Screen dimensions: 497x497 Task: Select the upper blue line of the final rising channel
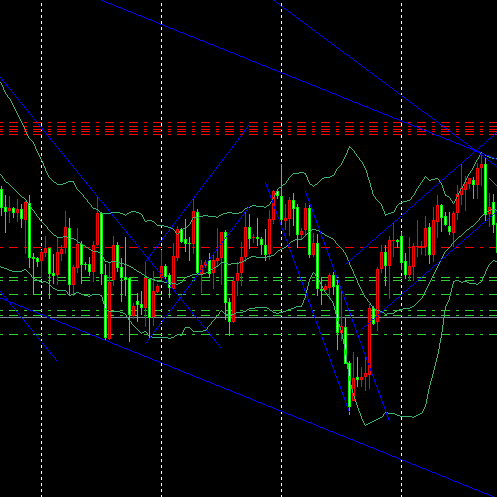[x=421, y=199]
